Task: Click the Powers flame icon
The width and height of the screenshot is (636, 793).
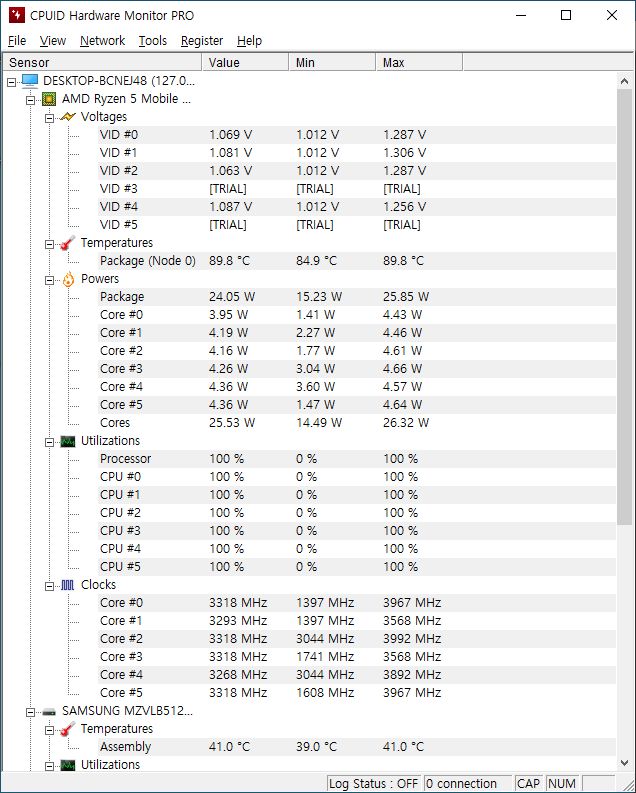Action: (68, 279)
